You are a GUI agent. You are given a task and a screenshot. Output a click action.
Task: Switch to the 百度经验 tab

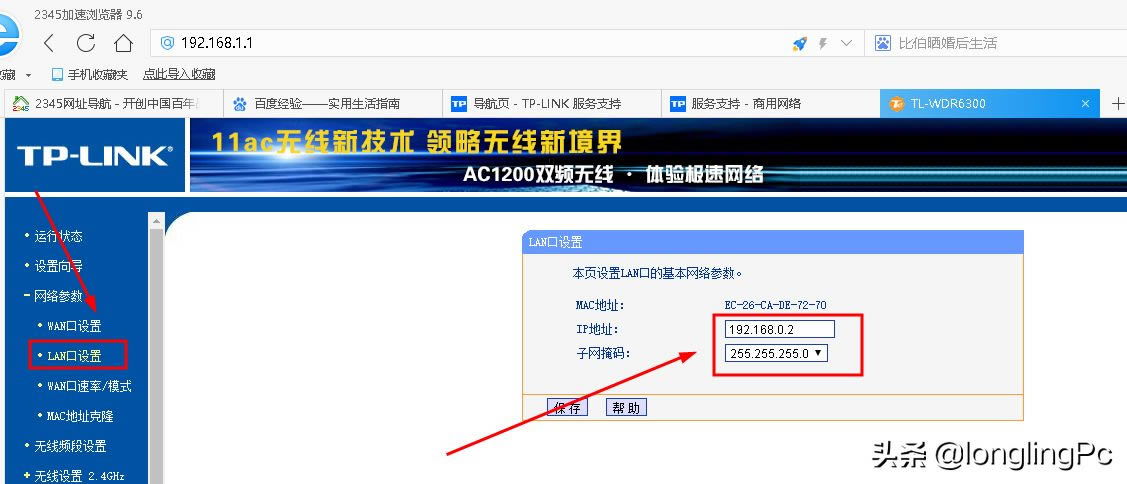[x=327, y=104]
